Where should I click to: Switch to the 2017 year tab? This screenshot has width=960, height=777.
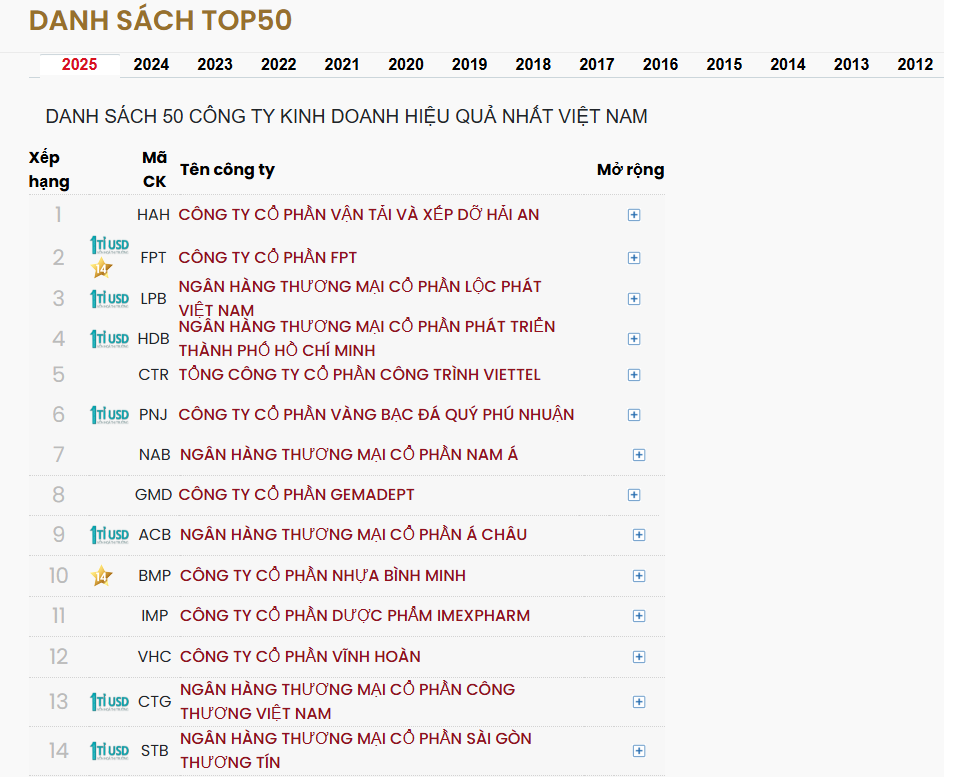pyautogui.click(x=597, y=64)
